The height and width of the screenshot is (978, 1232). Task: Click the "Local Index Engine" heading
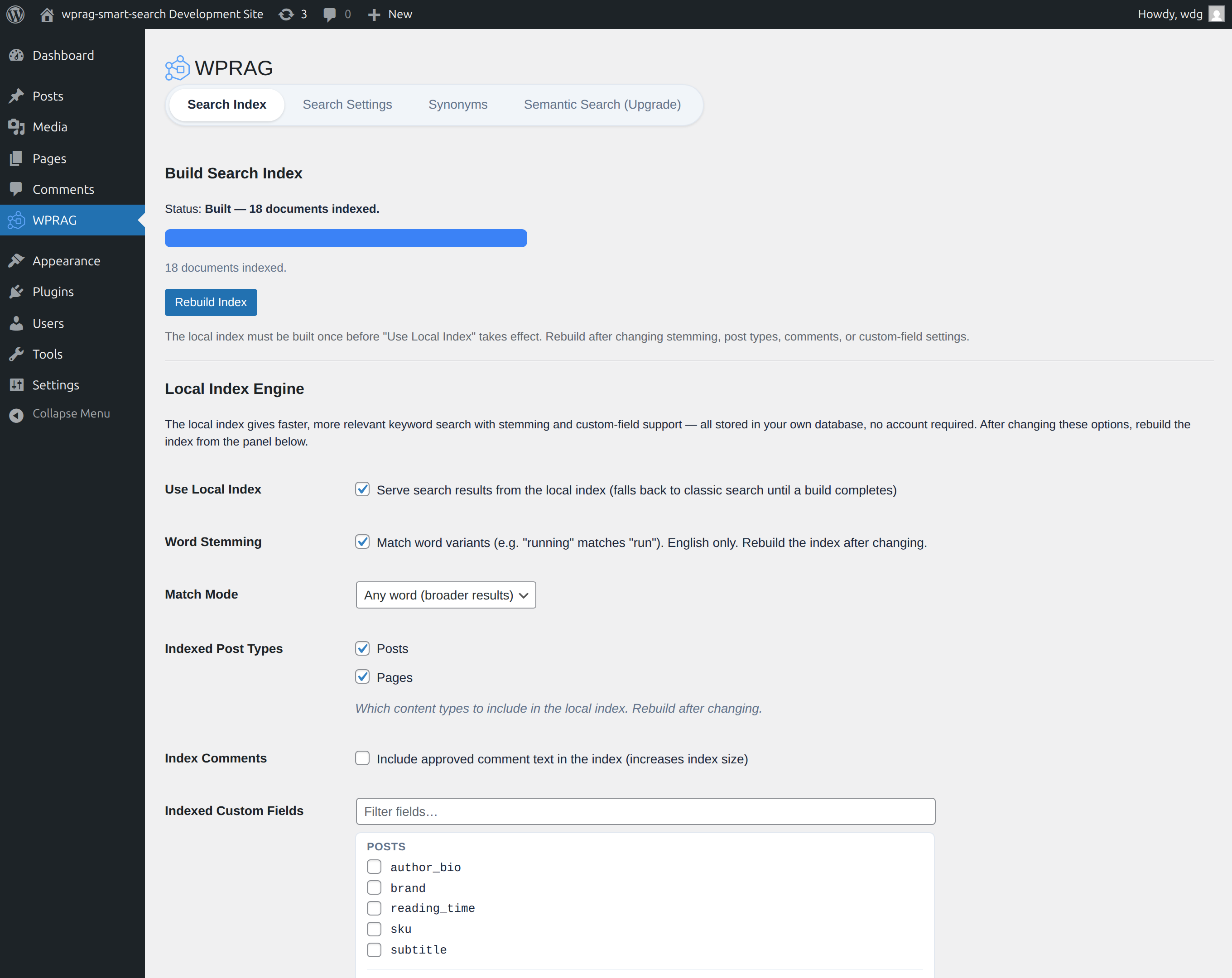[234, 388]
